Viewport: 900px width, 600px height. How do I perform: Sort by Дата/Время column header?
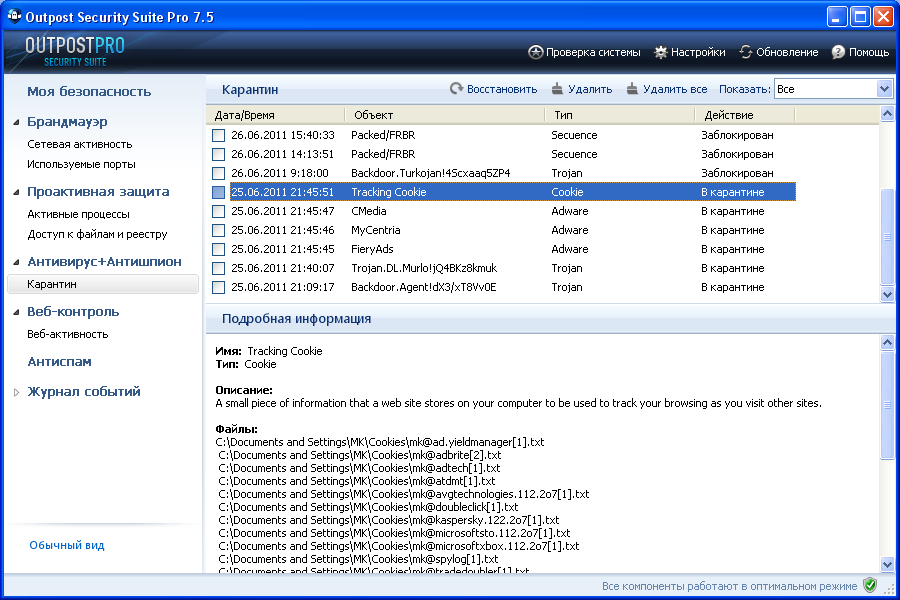276,115
